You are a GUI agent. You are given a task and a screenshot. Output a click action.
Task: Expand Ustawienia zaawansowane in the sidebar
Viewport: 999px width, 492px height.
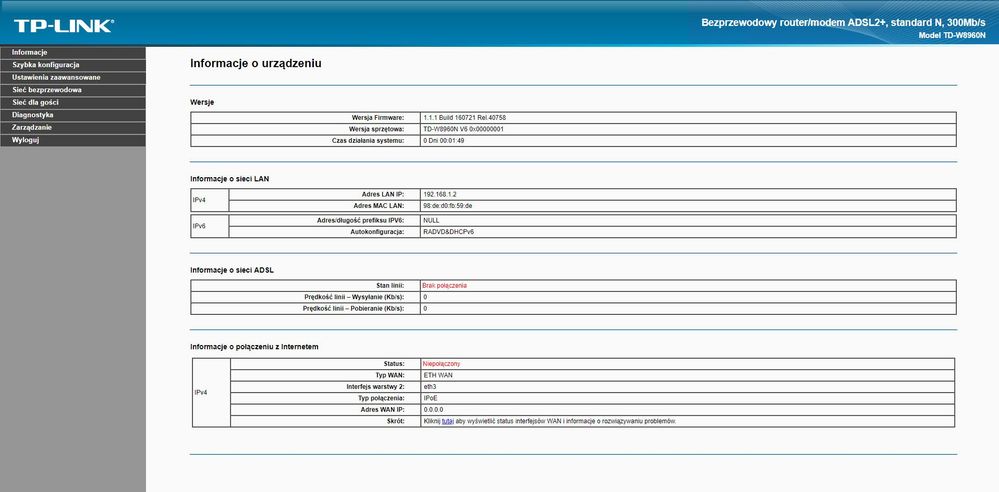pos(56,77)
